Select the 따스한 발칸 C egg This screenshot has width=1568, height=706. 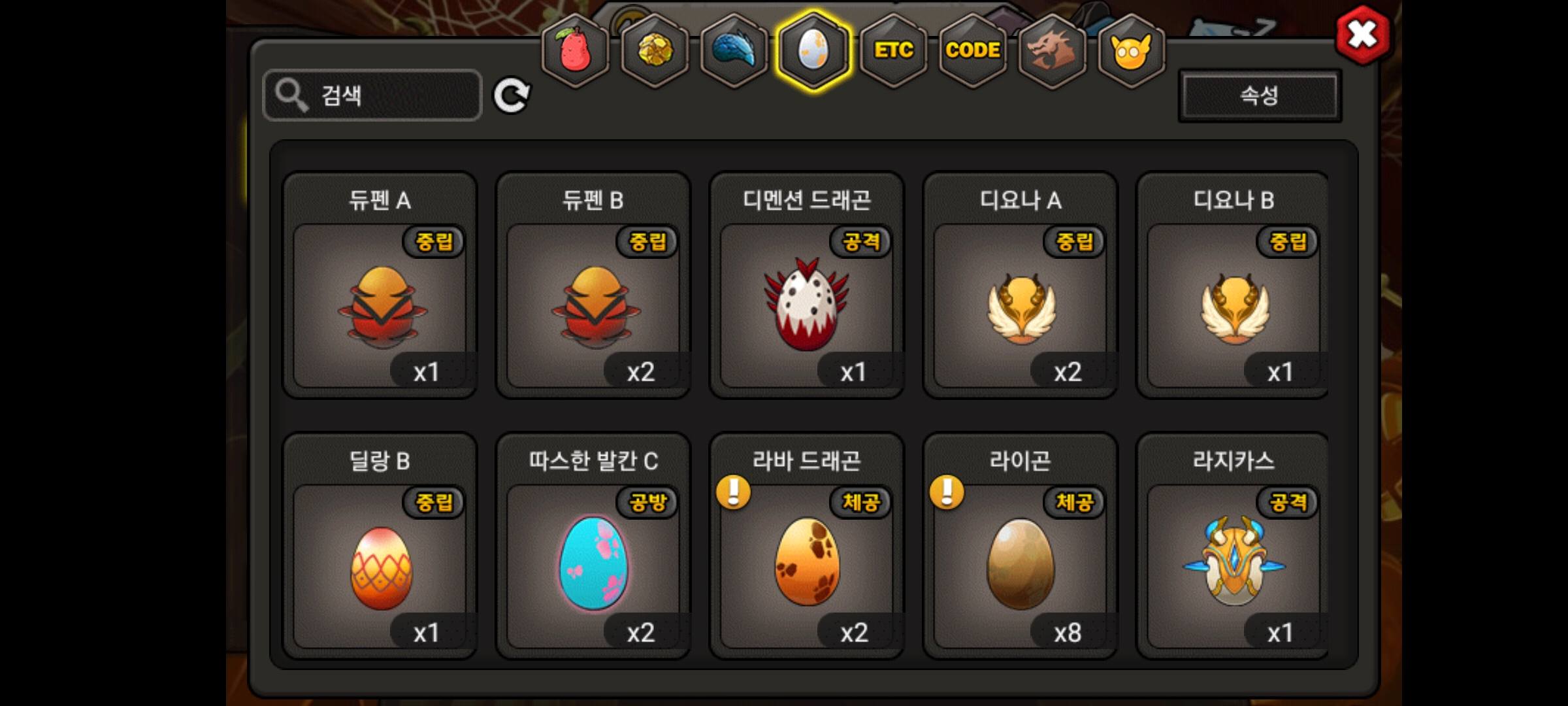click(x=593, y=546)
